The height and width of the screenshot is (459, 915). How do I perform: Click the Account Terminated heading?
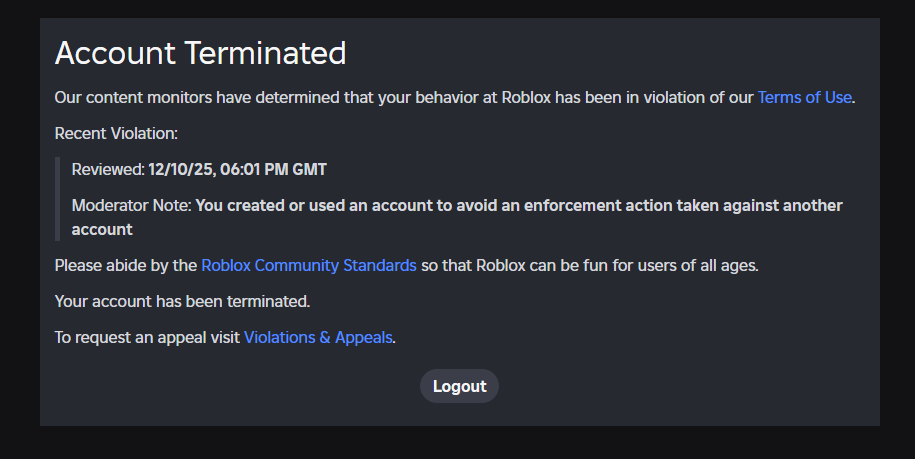(200, 53)
